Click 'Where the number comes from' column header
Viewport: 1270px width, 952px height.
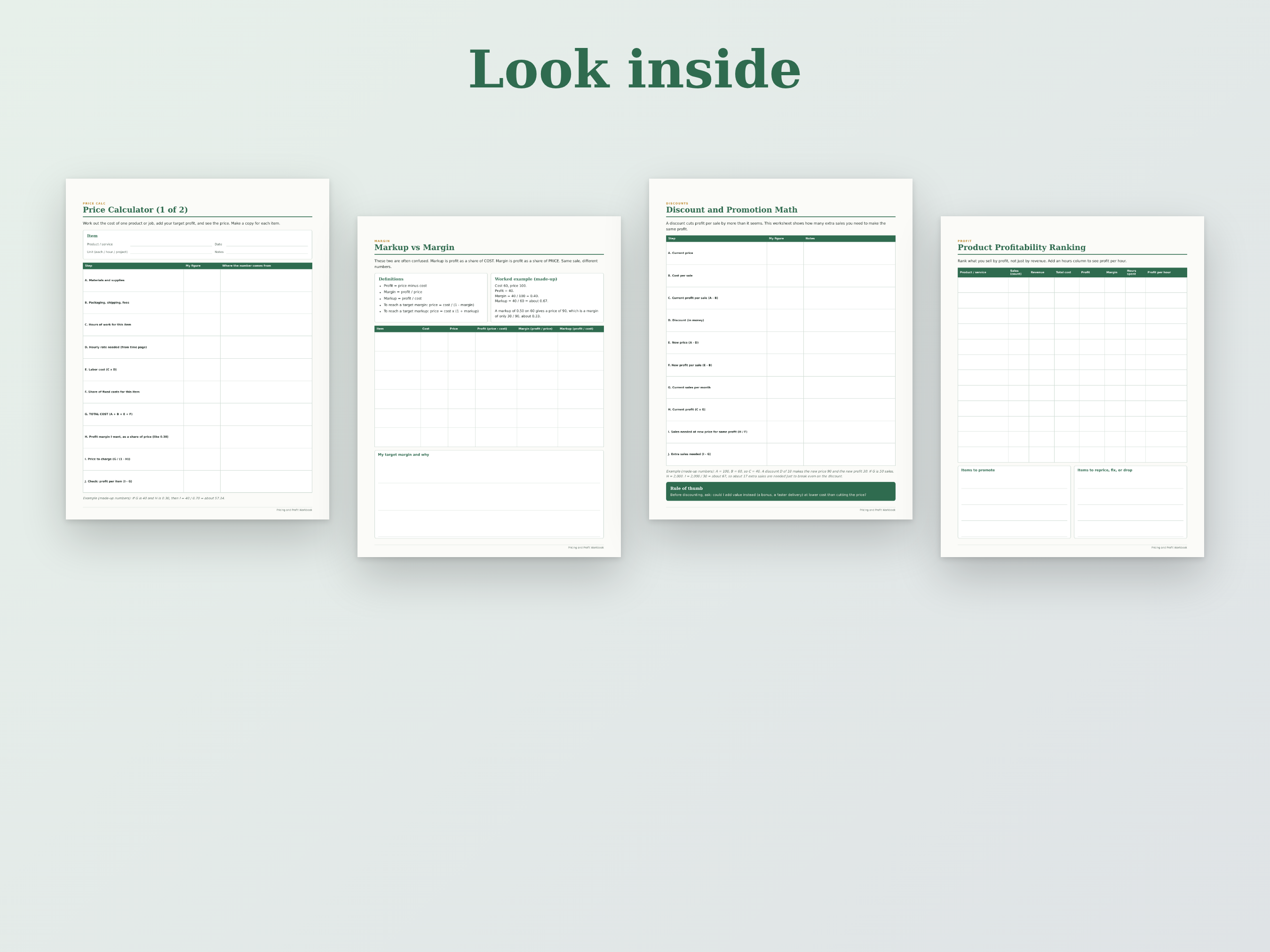click(247, 266)
